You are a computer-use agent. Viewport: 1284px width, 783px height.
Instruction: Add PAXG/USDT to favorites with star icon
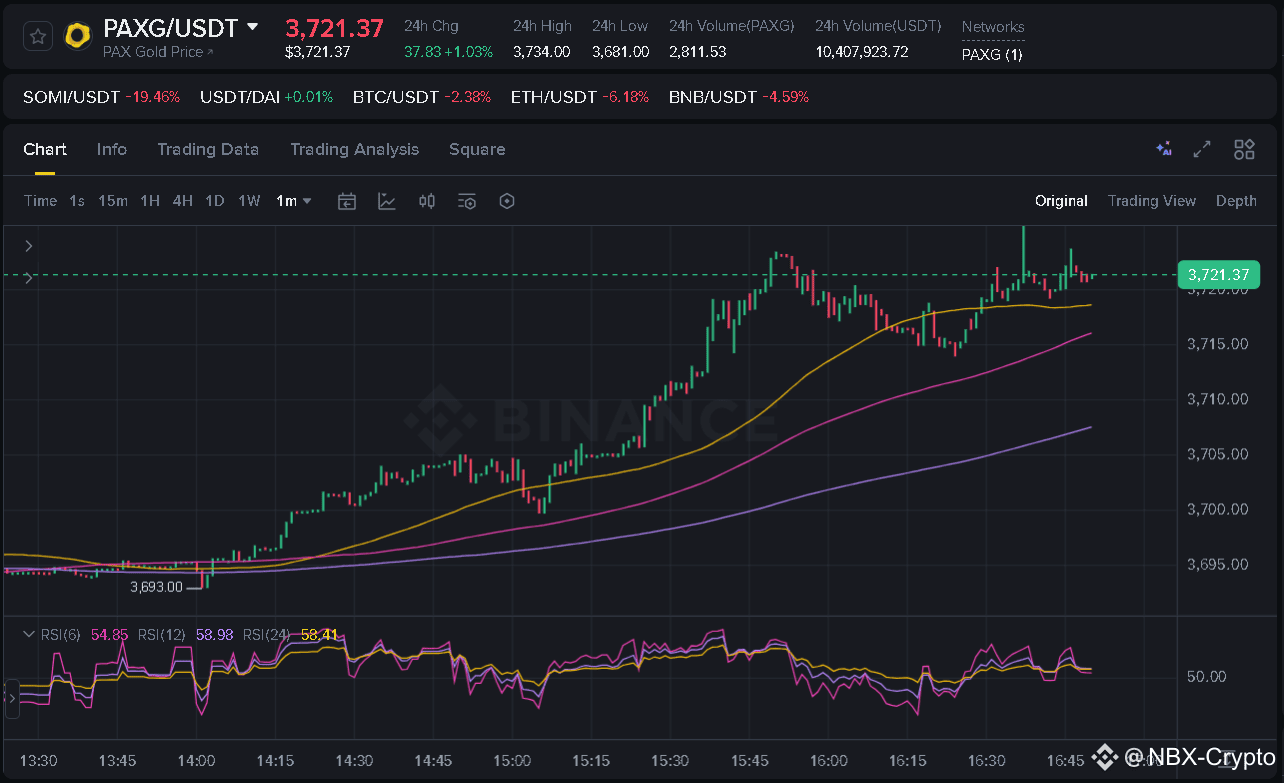(37, 37)
